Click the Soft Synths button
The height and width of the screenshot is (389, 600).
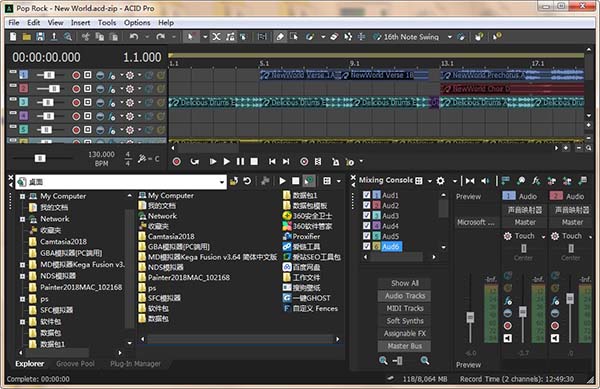point(404,321)
